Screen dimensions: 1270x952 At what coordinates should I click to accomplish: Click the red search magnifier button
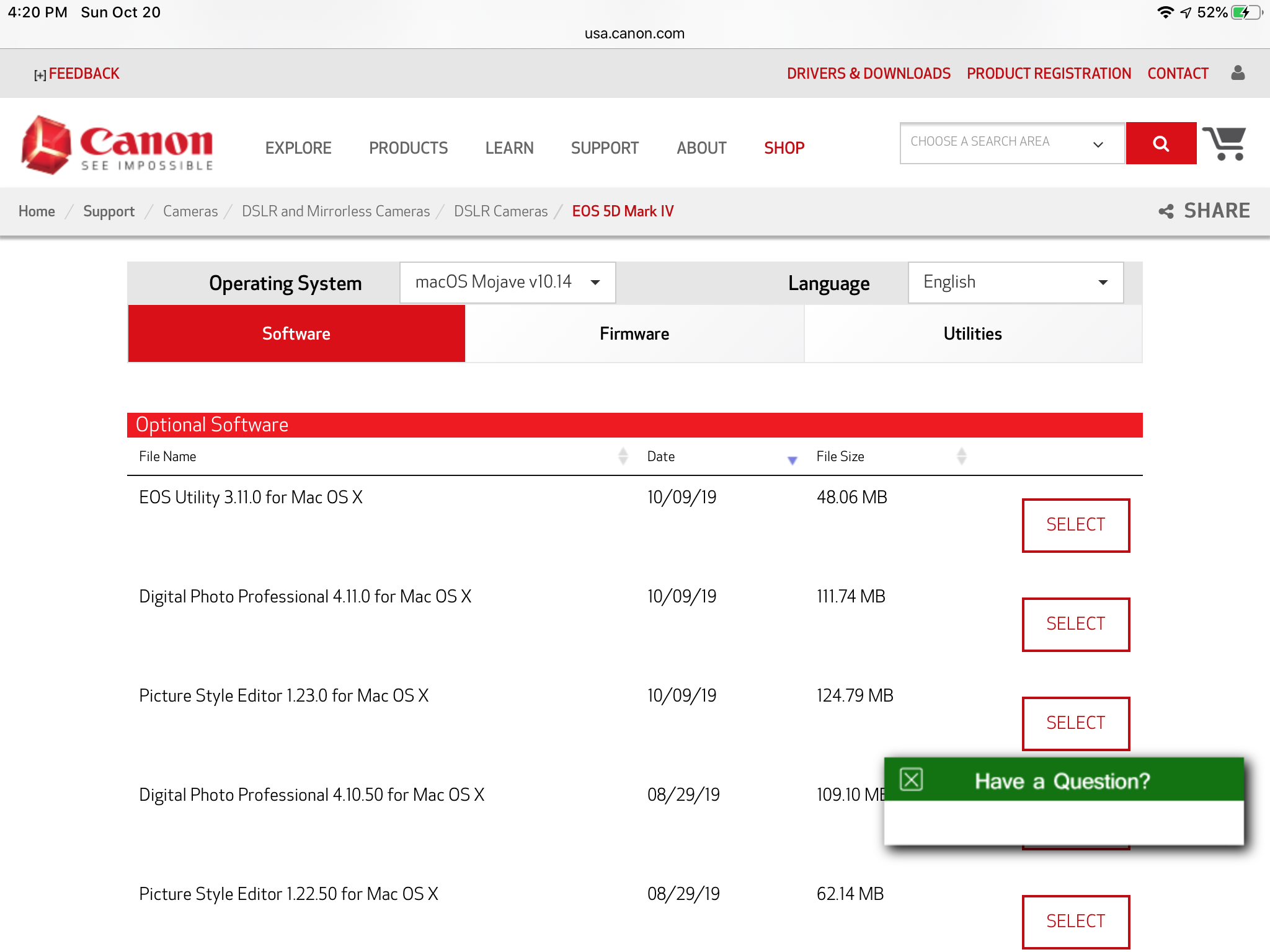1161,143
